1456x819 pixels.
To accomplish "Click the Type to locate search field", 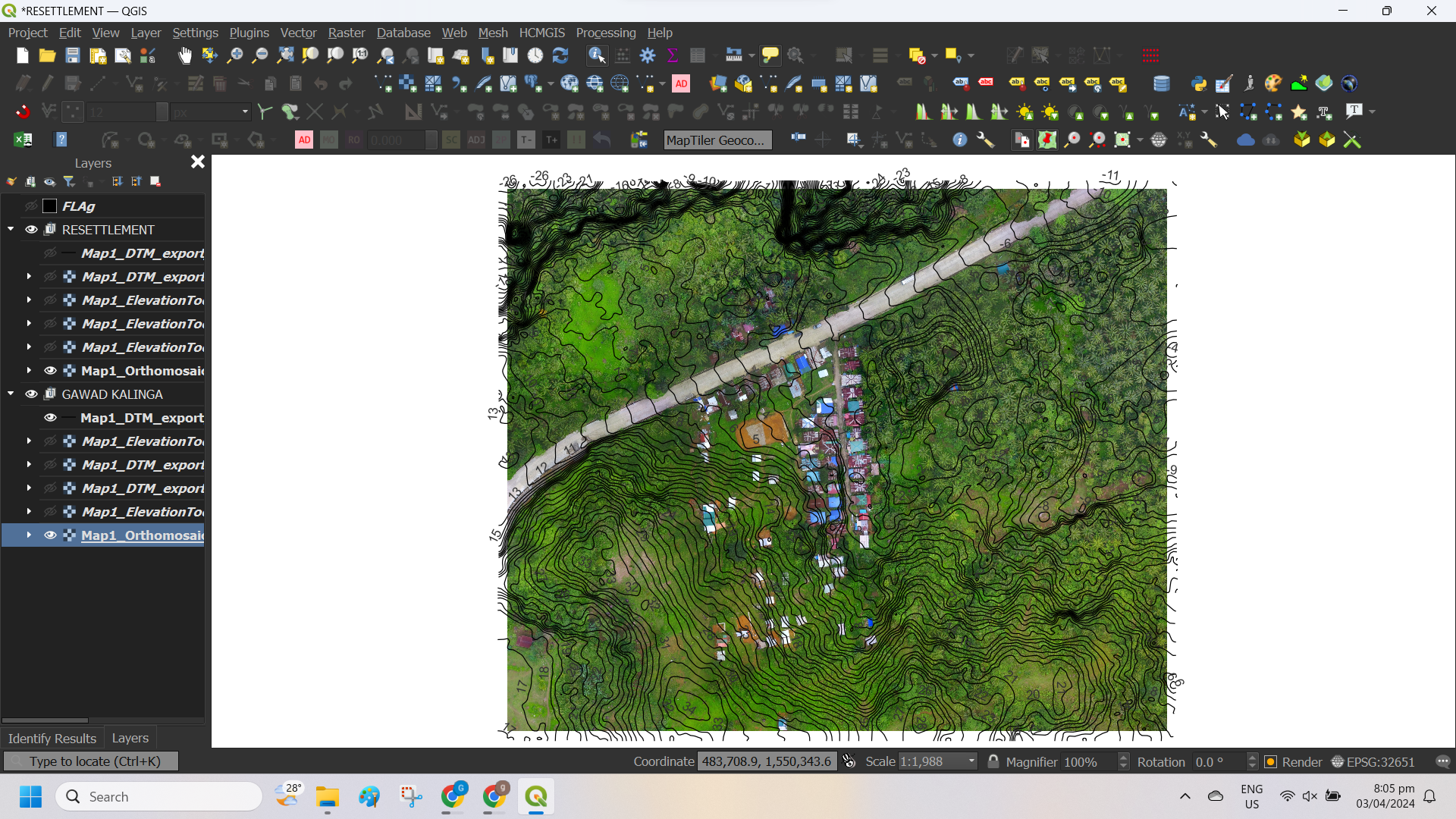I will pyautogui.click(x=95, y=761).
